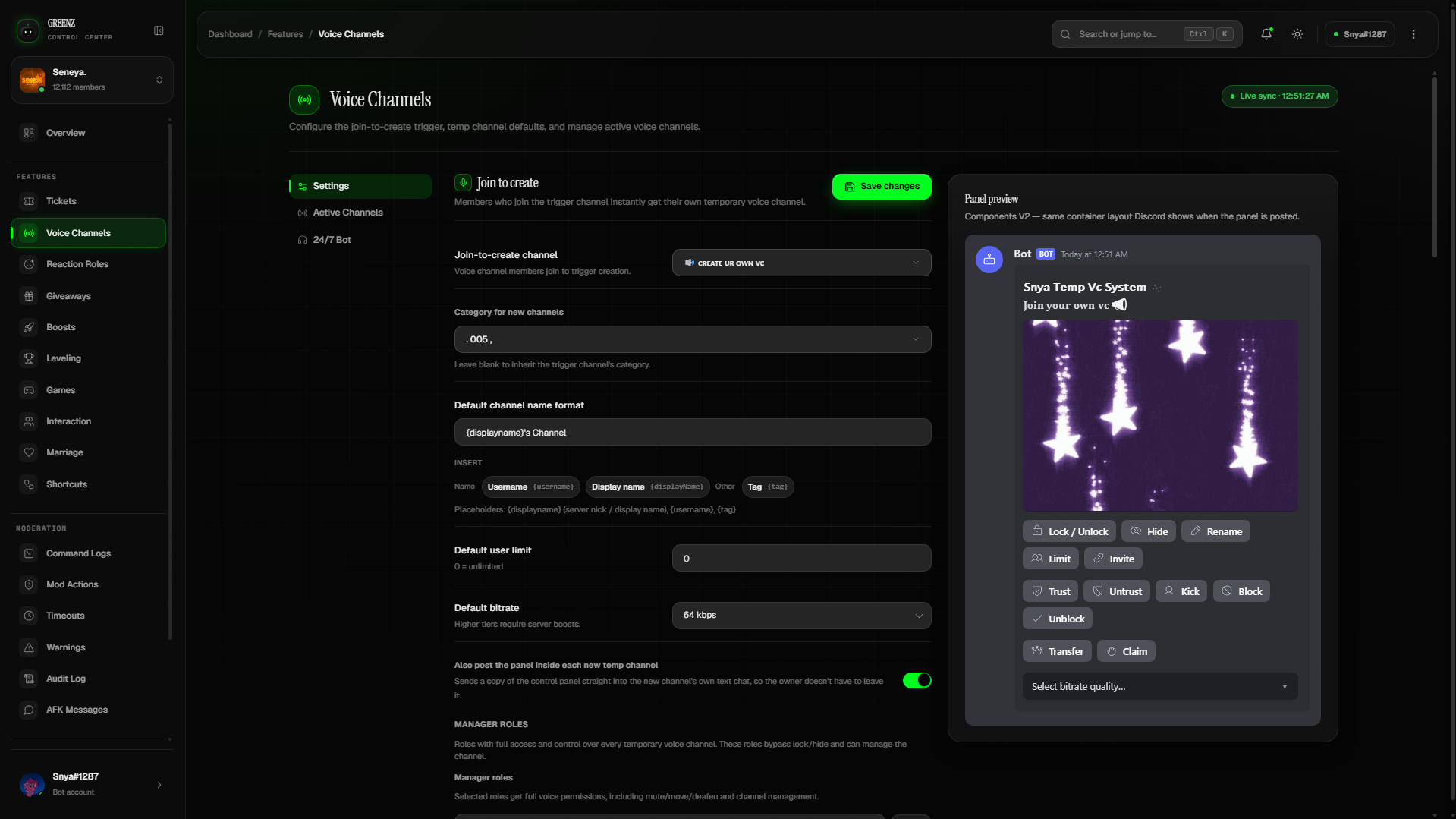Image resolution: width=1456 pixels, height=819 pixels.
Task: Open Warnings moderation page
Action: point(89,647)
